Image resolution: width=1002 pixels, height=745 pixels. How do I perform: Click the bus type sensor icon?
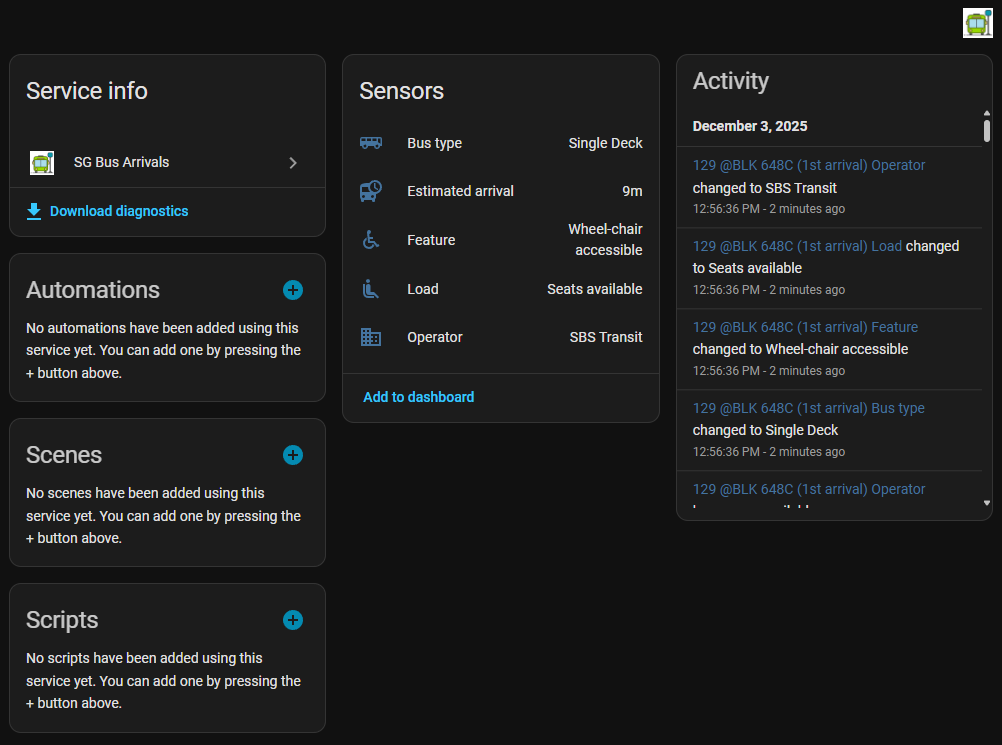pos(371,143)
